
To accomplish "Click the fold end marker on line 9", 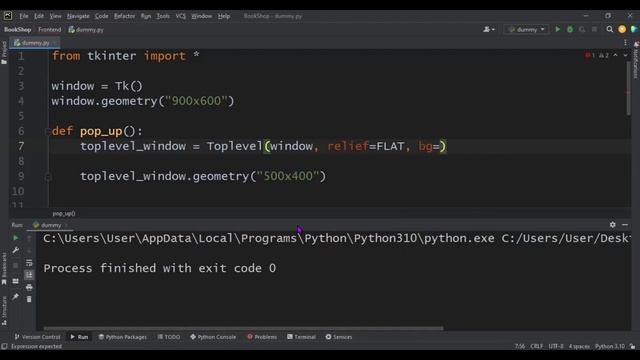I will coord(47,177).
